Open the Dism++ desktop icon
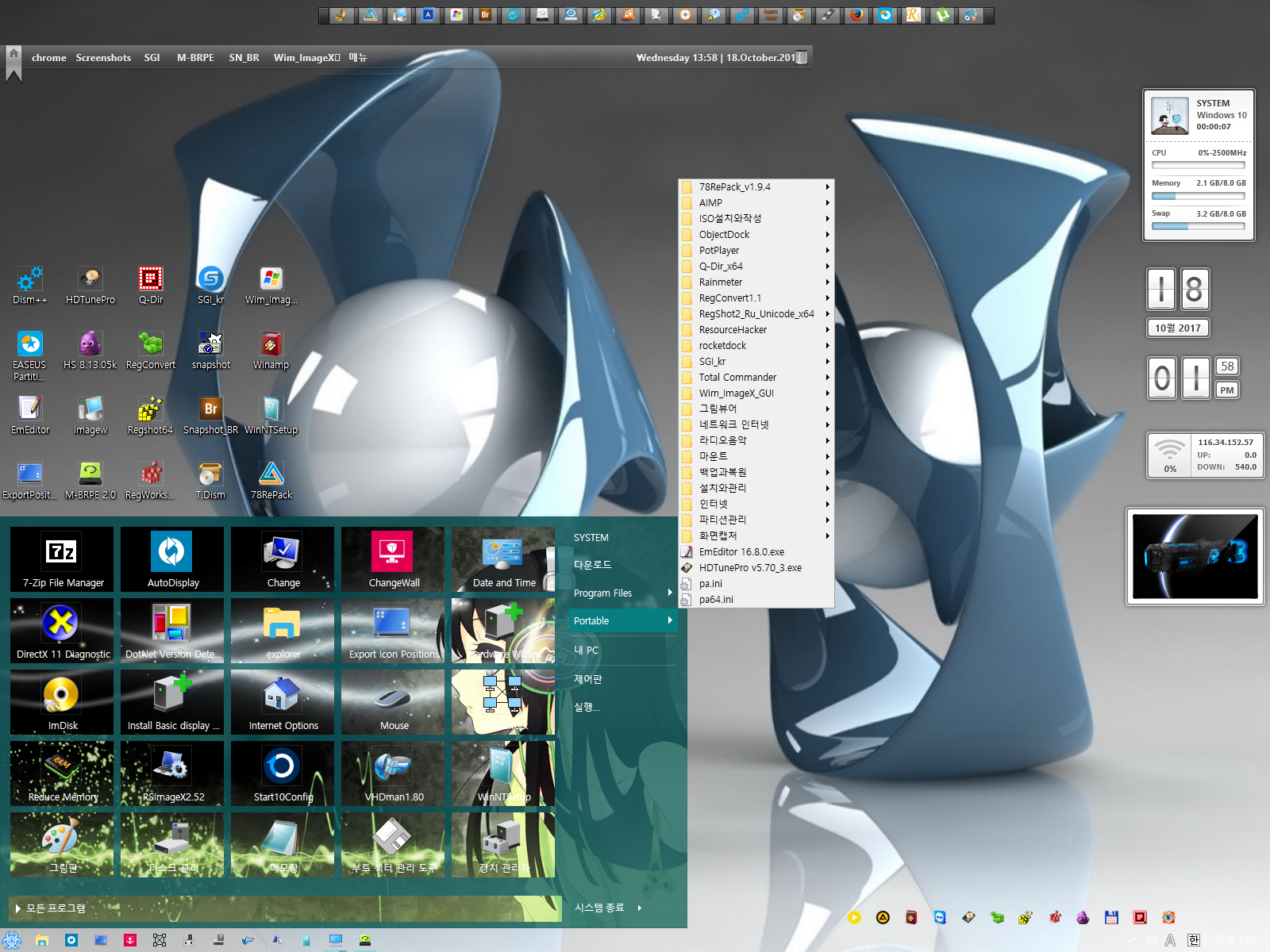The image size is (1270, 952). coord(30,286)
